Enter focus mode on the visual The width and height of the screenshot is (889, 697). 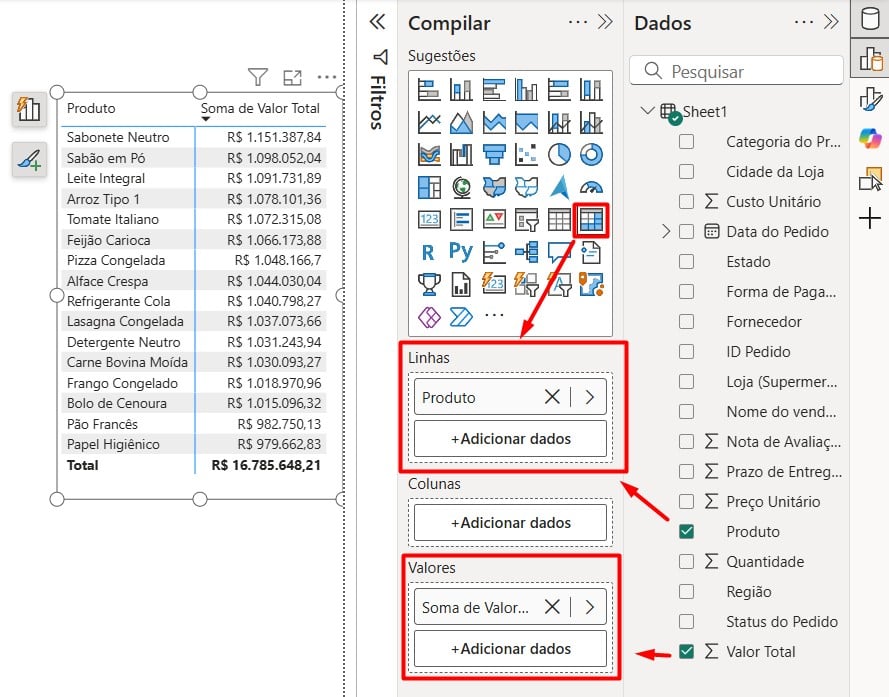coord(293,77)
